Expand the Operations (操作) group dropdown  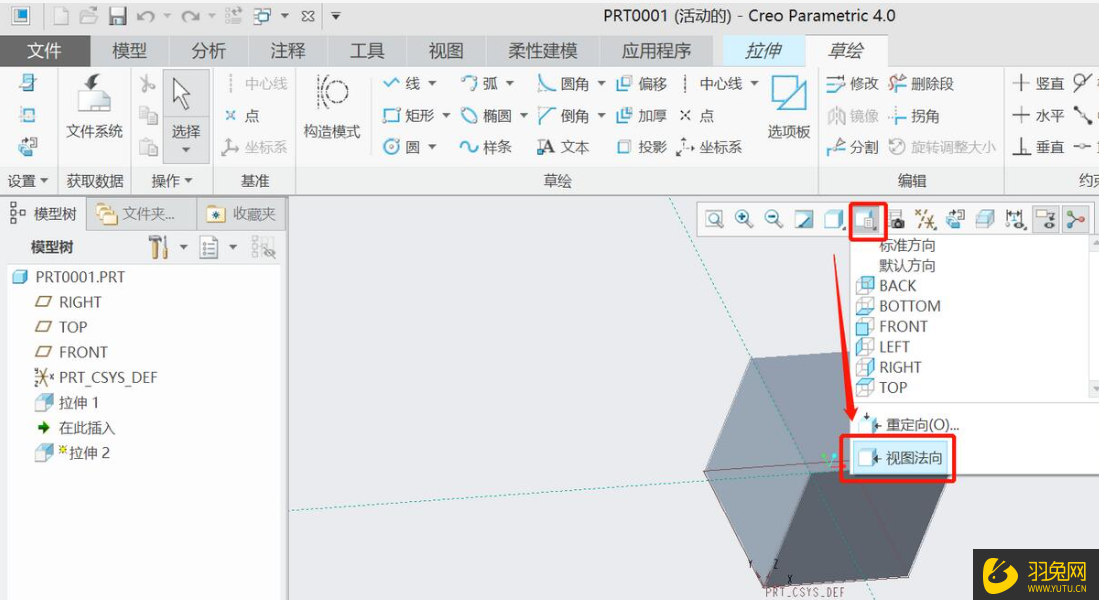172,181
